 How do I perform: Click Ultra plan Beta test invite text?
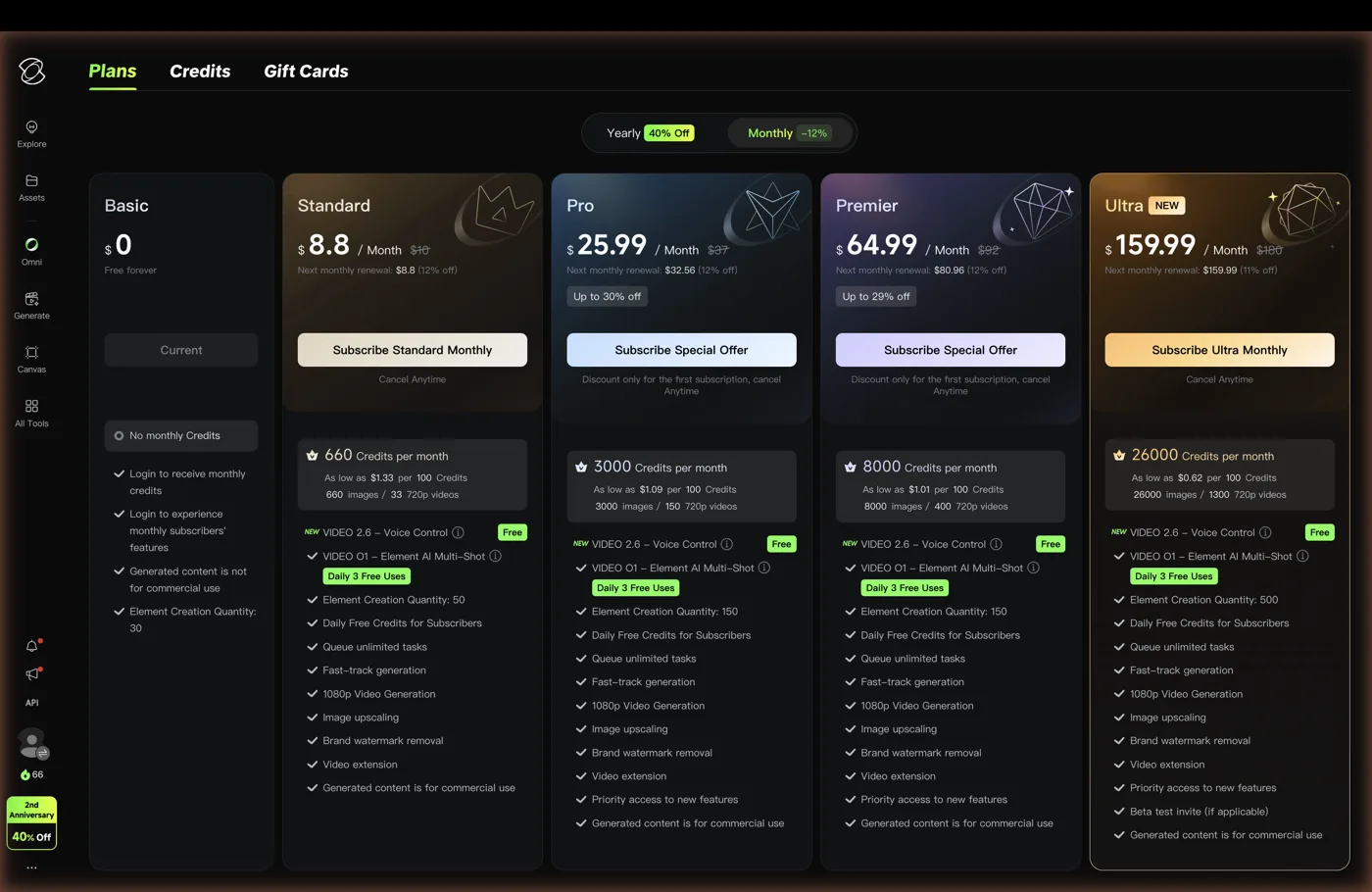1199,812
